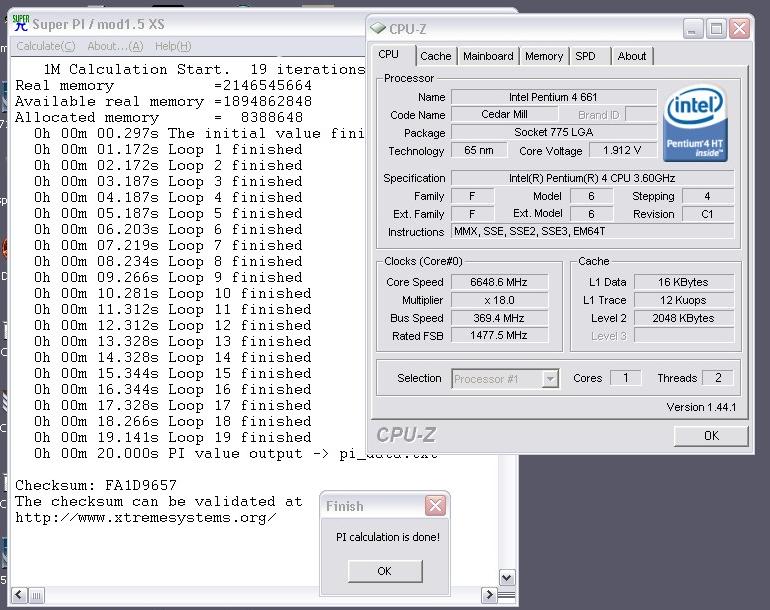Click the Loop 5 finished line
Image resolution: width=770 pixels, height=610 pixels.
(x=168, y=213)
